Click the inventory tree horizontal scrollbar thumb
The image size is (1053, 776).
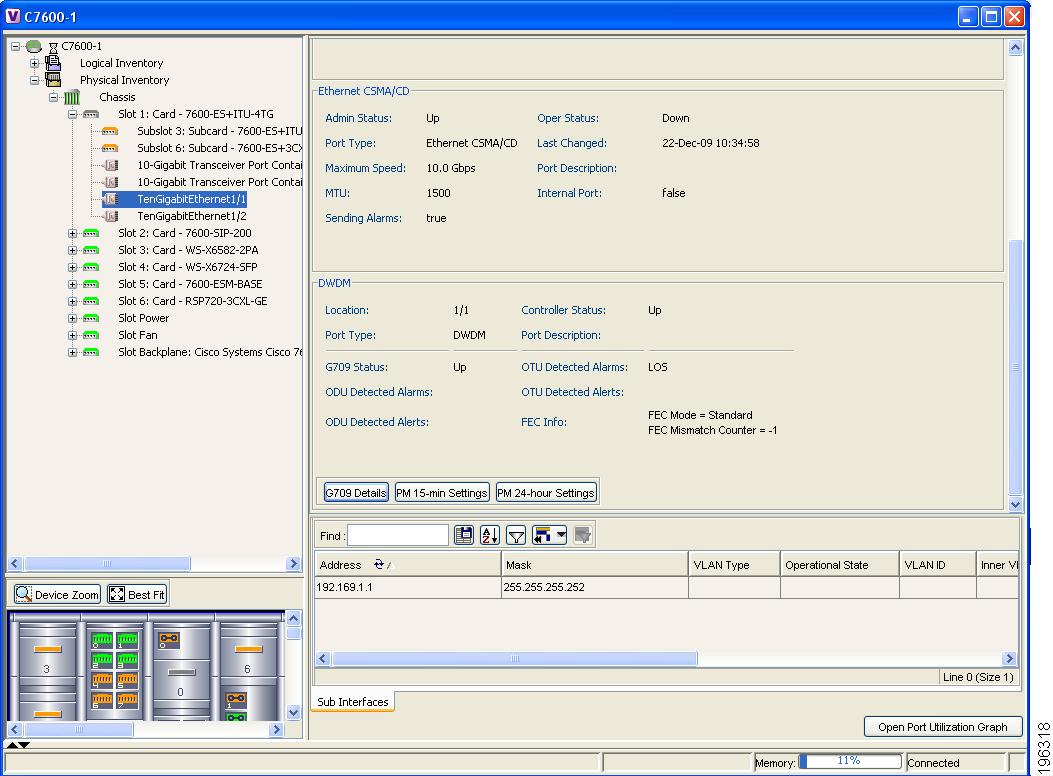107,563
